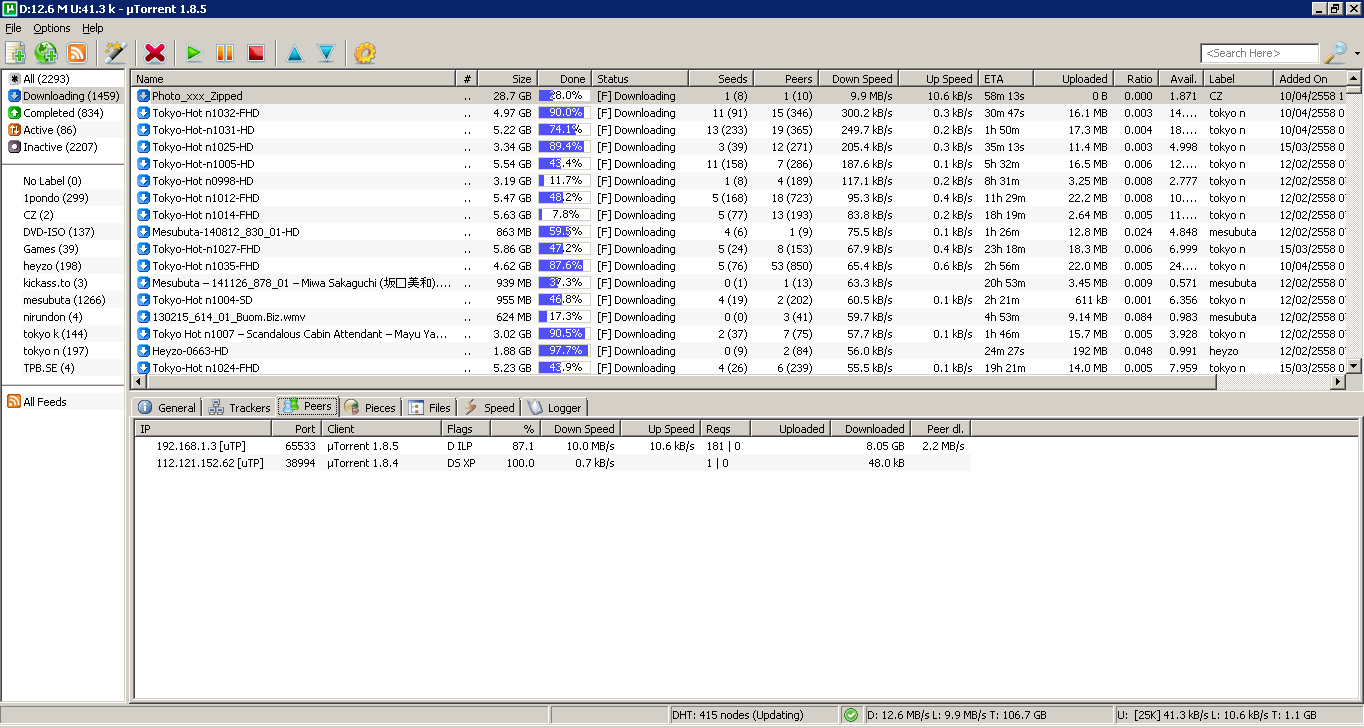Sort peers by the Flags column header
Viewport: 1364px width, 728px height.
tap(467, 429)
